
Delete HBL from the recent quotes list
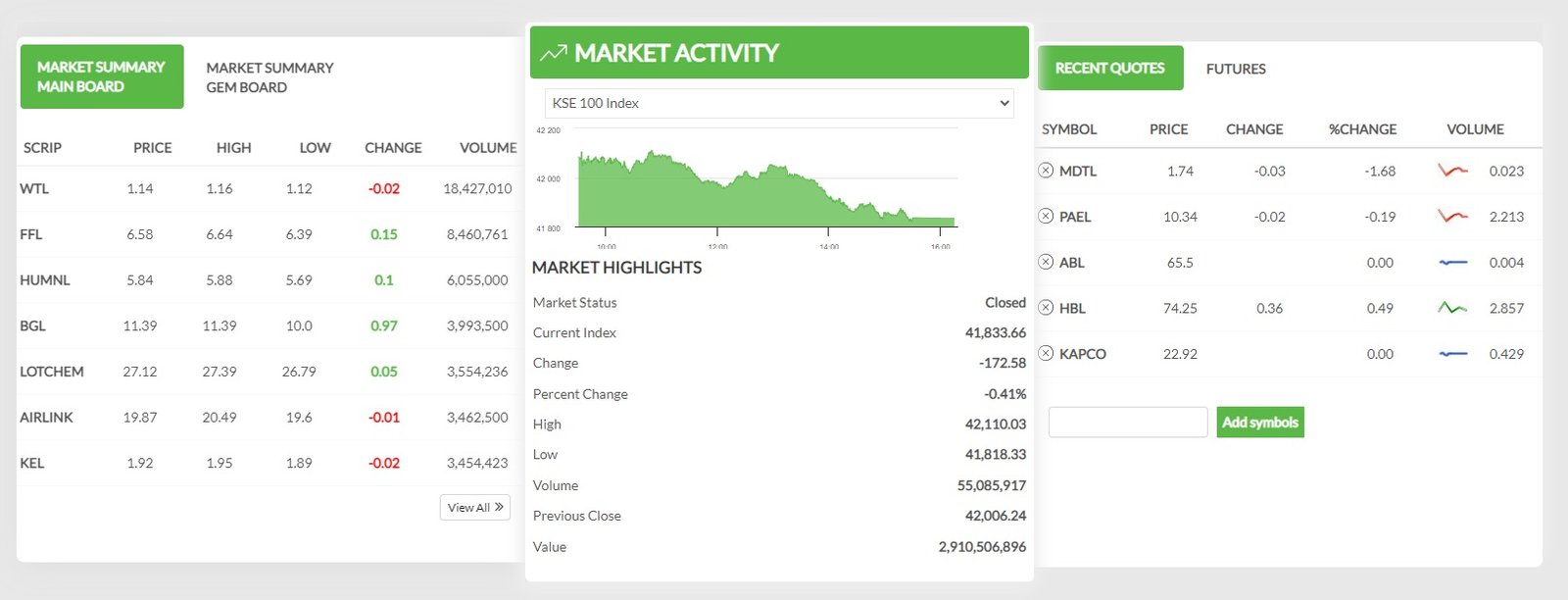pos(1046,308)
